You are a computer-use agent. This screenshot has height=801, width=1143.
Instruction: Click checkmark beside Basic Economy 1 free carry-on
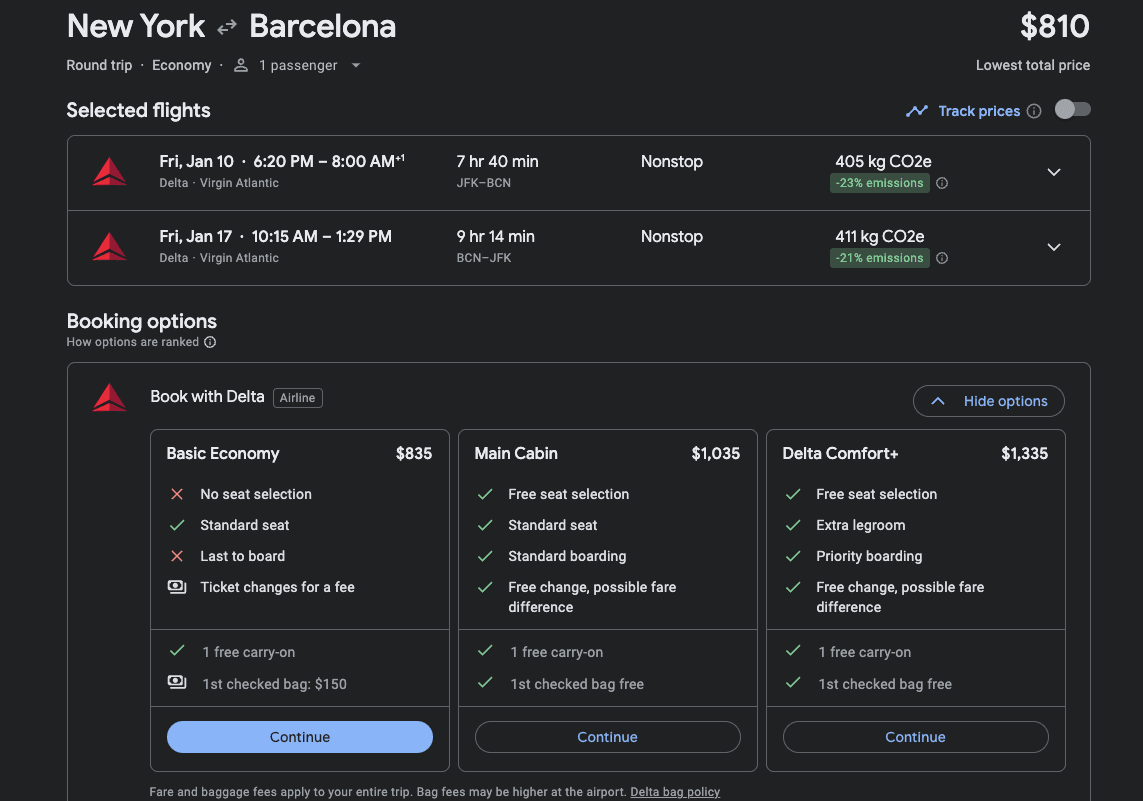click(176, 650)
